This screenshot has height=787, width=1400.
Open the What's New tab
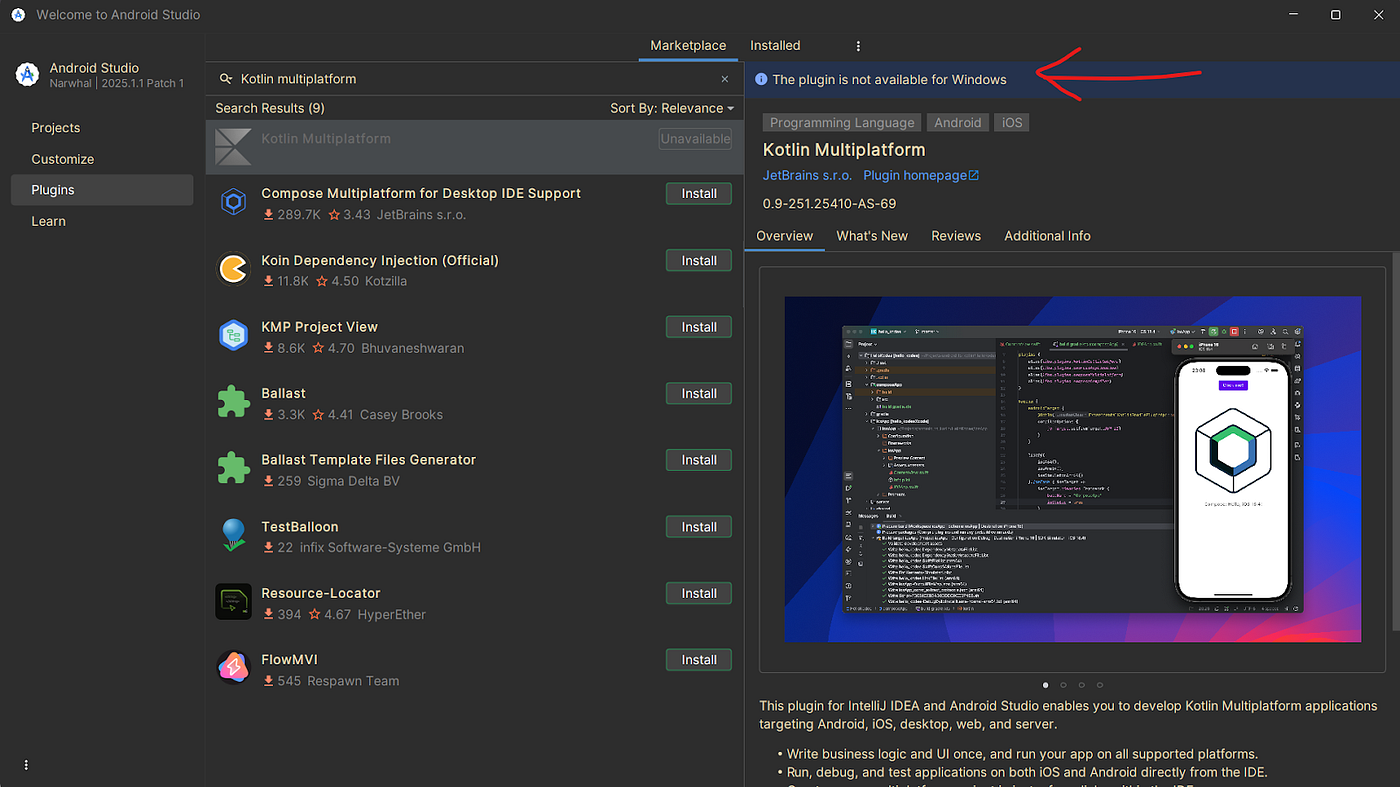coord(872,236)
